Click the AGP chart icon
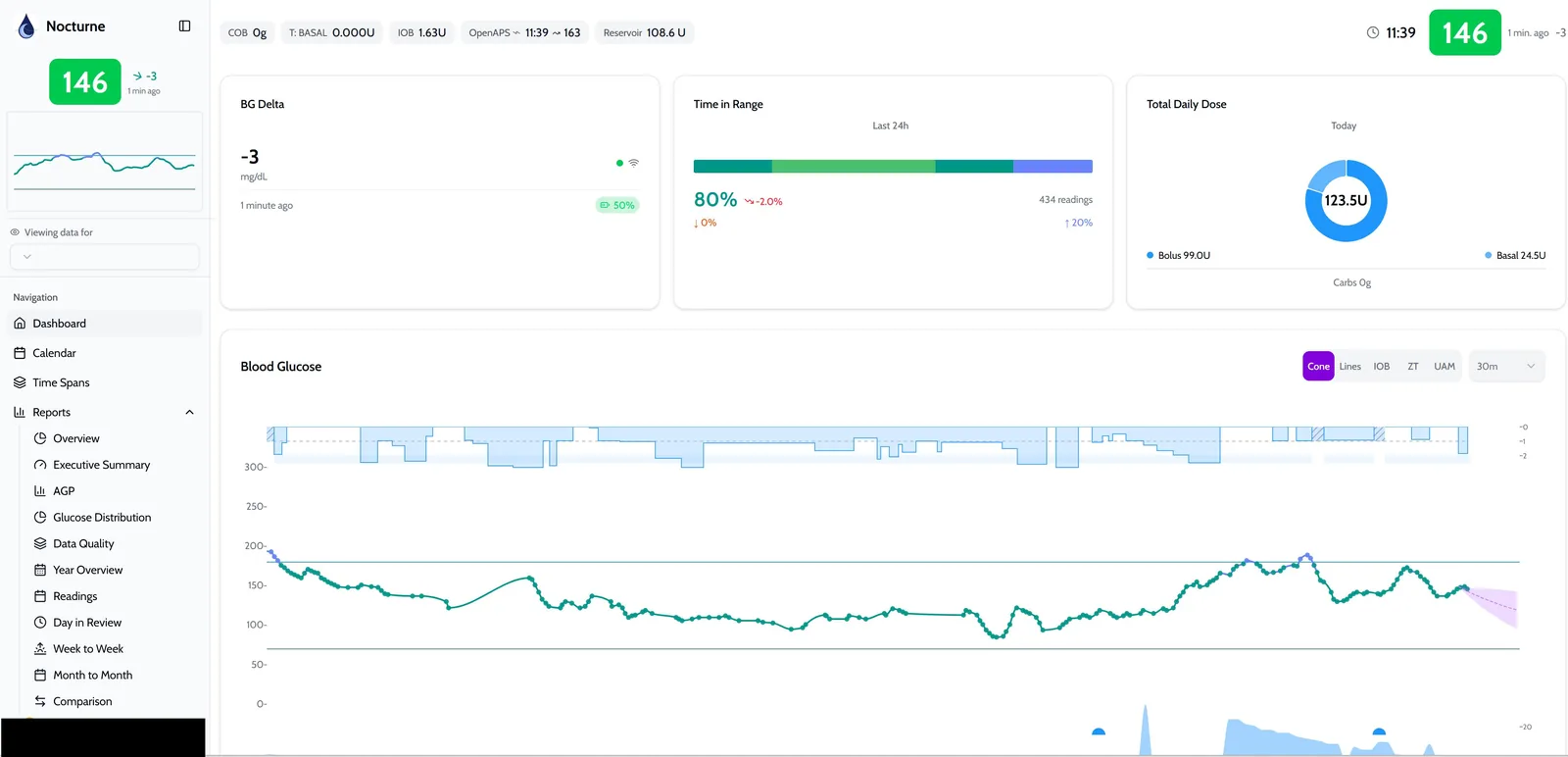Screen dimensions: 1568x757 pos(40,491)
